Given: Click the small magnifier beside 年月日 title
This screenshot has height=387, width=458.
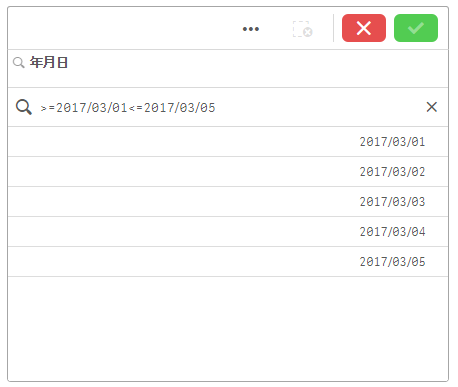Looking at the screenshot, I should click(19, 62).
